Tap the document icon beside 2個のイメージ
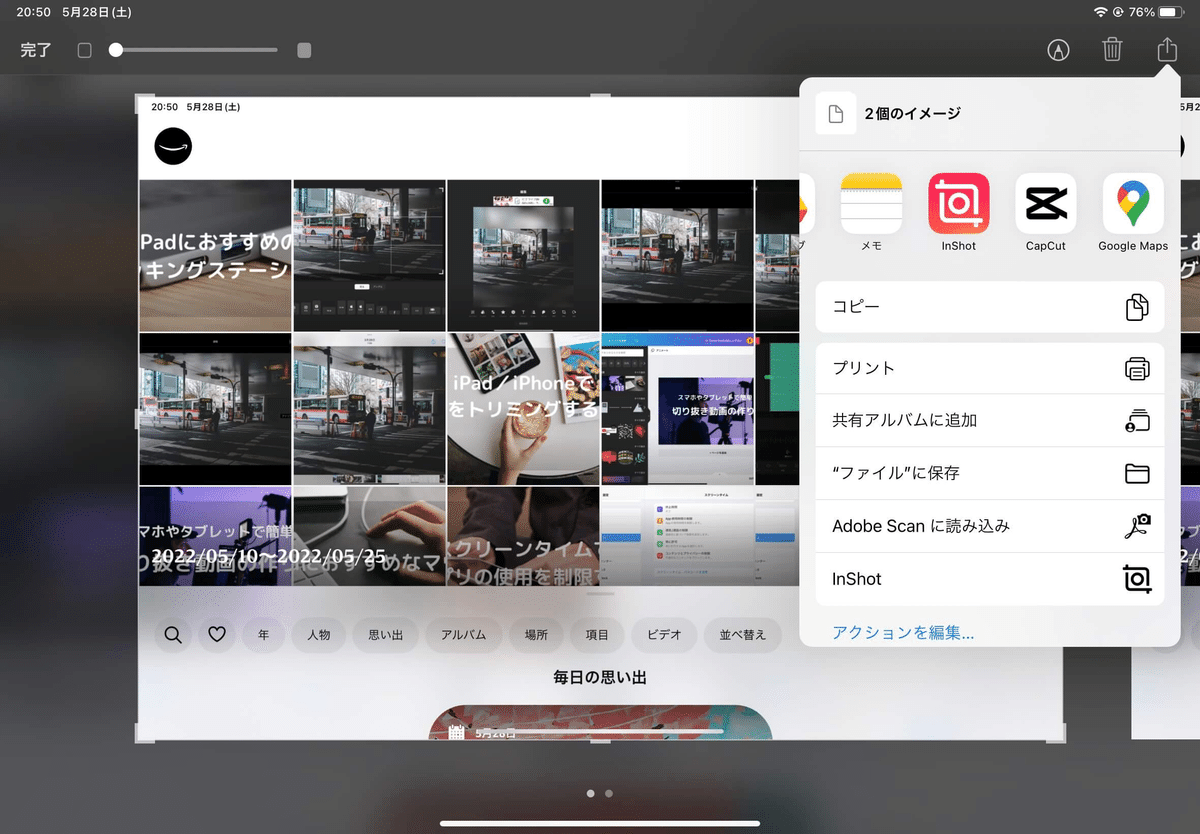 (x=835, y=113)
